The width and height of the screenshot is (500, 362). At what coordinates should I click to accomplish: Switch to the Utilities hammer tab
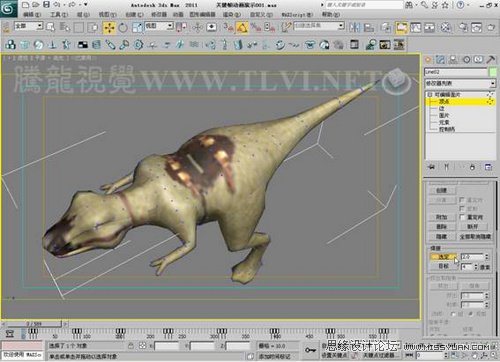(x=491, y=60)
